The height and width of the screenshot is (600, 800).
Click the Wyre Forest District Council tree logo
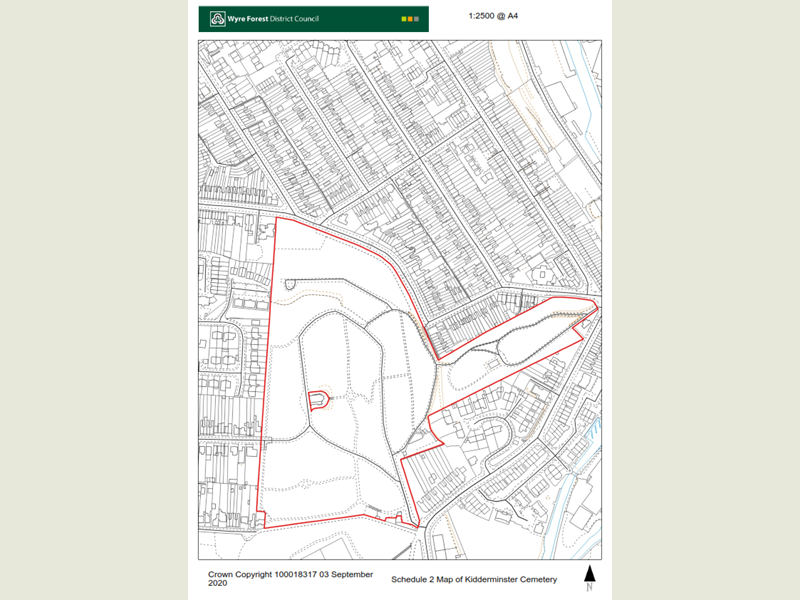[218, 16]
